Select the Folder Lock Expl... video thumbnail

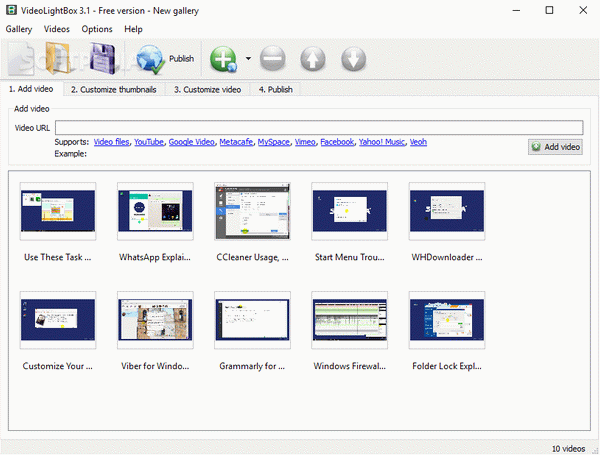pyautogui.click(x=447, y=320)
